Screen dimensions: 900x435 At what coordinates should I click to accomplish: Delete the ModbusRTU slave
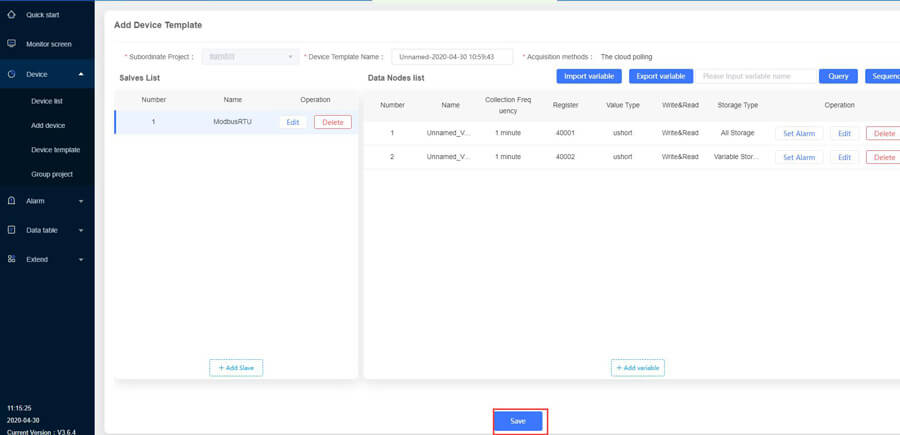(x=333, y=122)
